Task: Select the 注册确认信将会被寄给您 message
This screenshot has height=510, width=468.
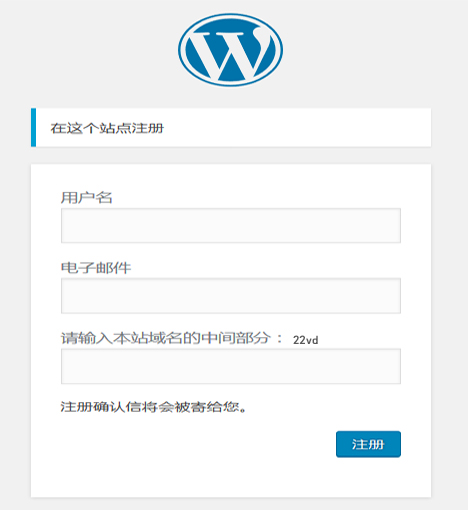Action: pyautogui.click(x=153, y=407)
